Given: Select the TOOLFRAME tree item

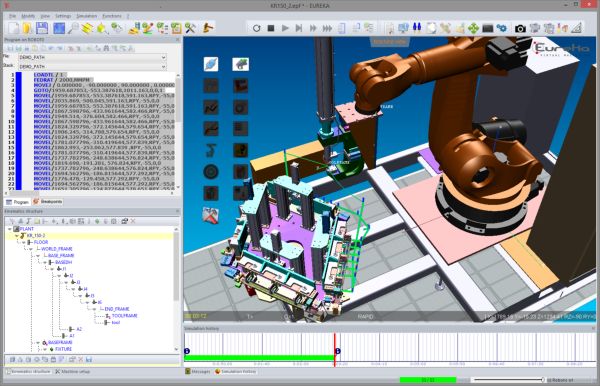Looking at the screenshot, I should click(x=124, y=316).
